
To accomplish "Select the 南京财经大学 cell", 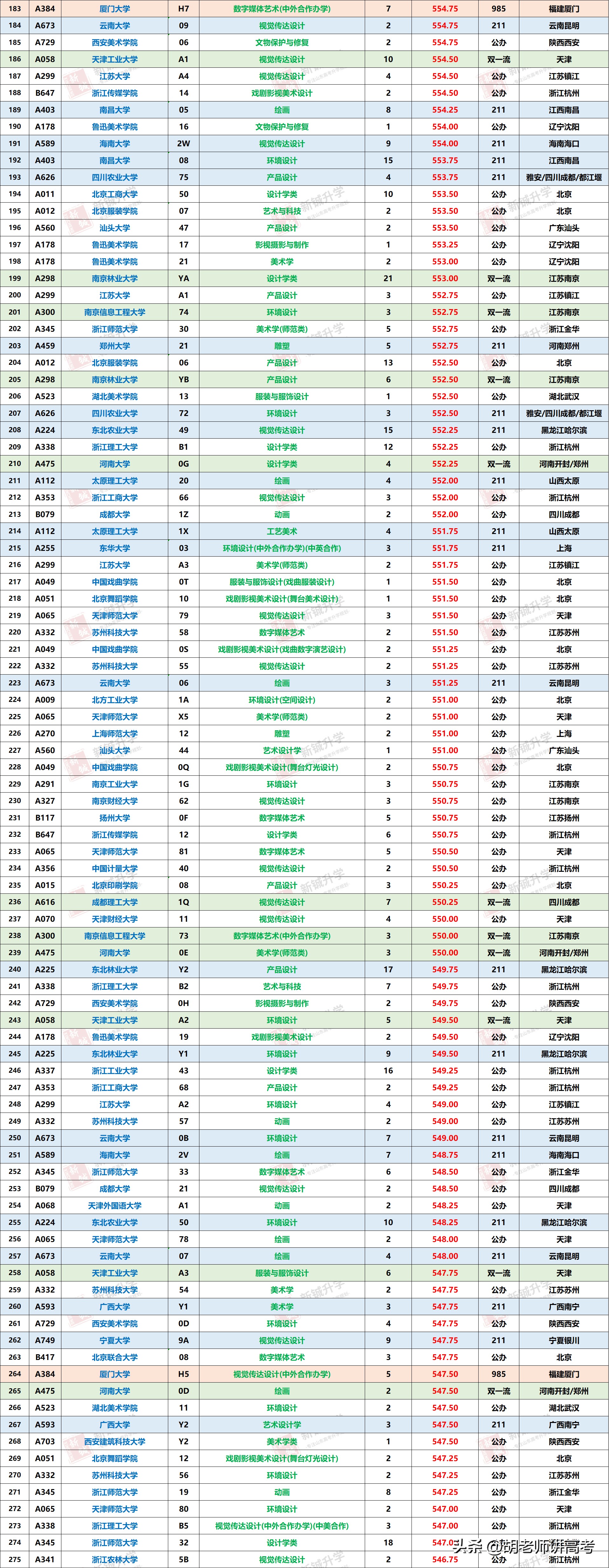I will (114, 801).
